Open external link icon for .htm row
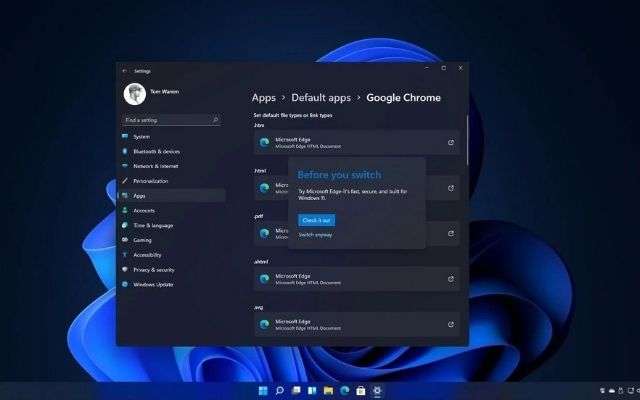640x400 pixels. (450, 143)
